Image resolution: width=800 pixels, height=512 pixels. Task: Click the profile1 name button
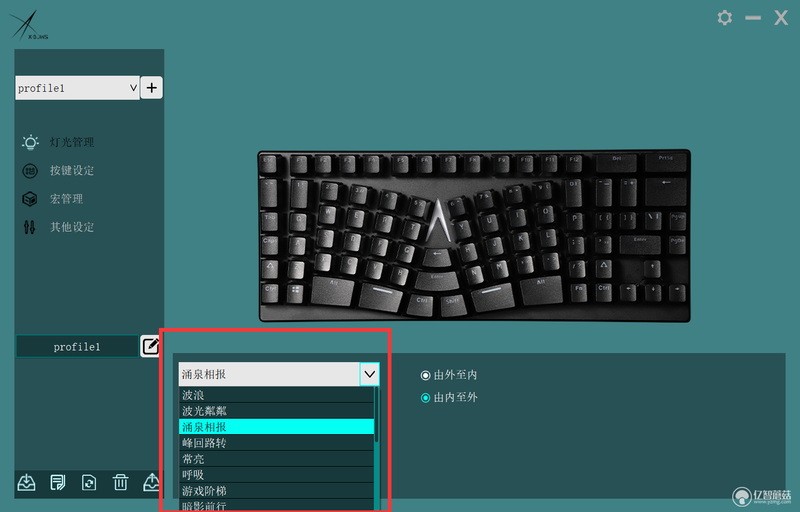[77, 347]
